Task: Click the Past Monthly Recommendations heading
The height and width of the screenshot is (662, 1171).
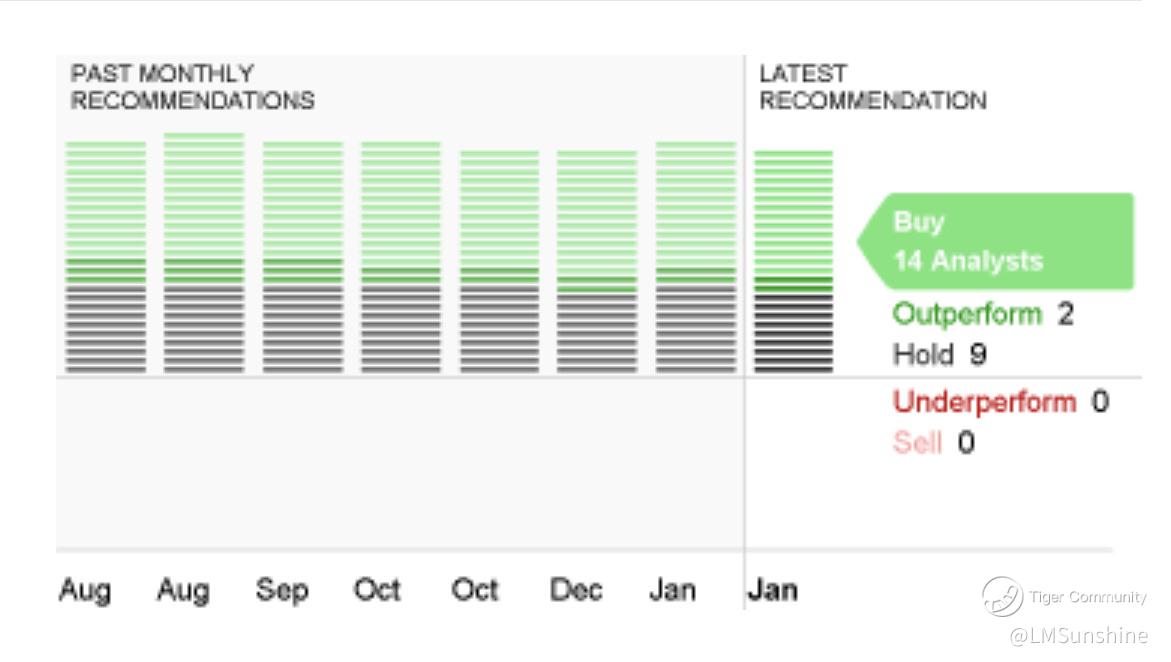Action: [193, 87]
